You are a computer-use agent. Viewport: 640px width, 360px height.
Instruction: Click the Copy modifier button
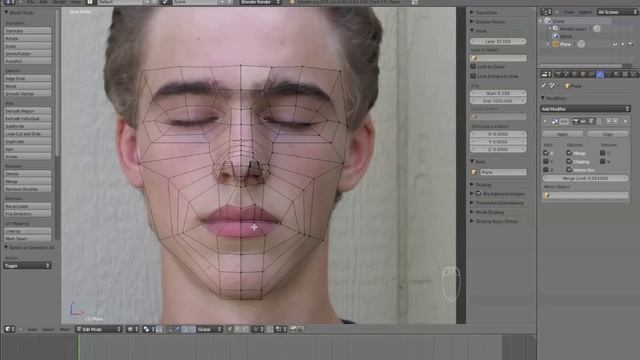click(608, 134)
